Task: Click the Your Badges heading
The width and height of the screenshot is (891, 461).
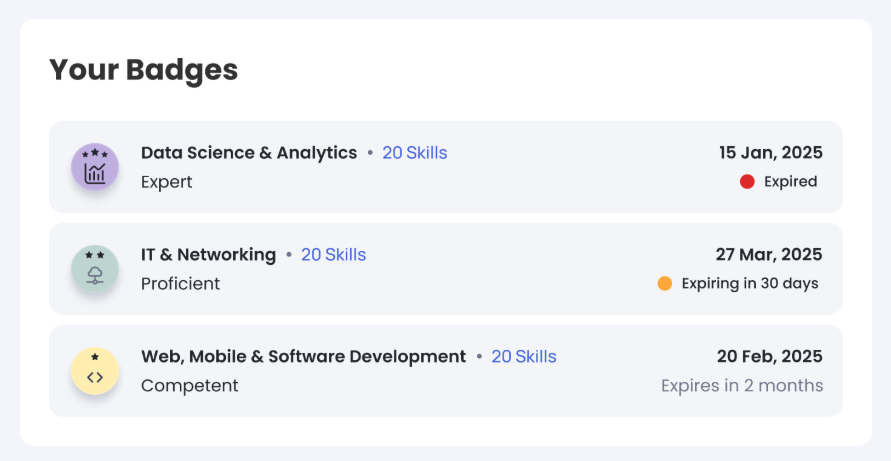Action: pyautogui.click(x=144, y=70)
